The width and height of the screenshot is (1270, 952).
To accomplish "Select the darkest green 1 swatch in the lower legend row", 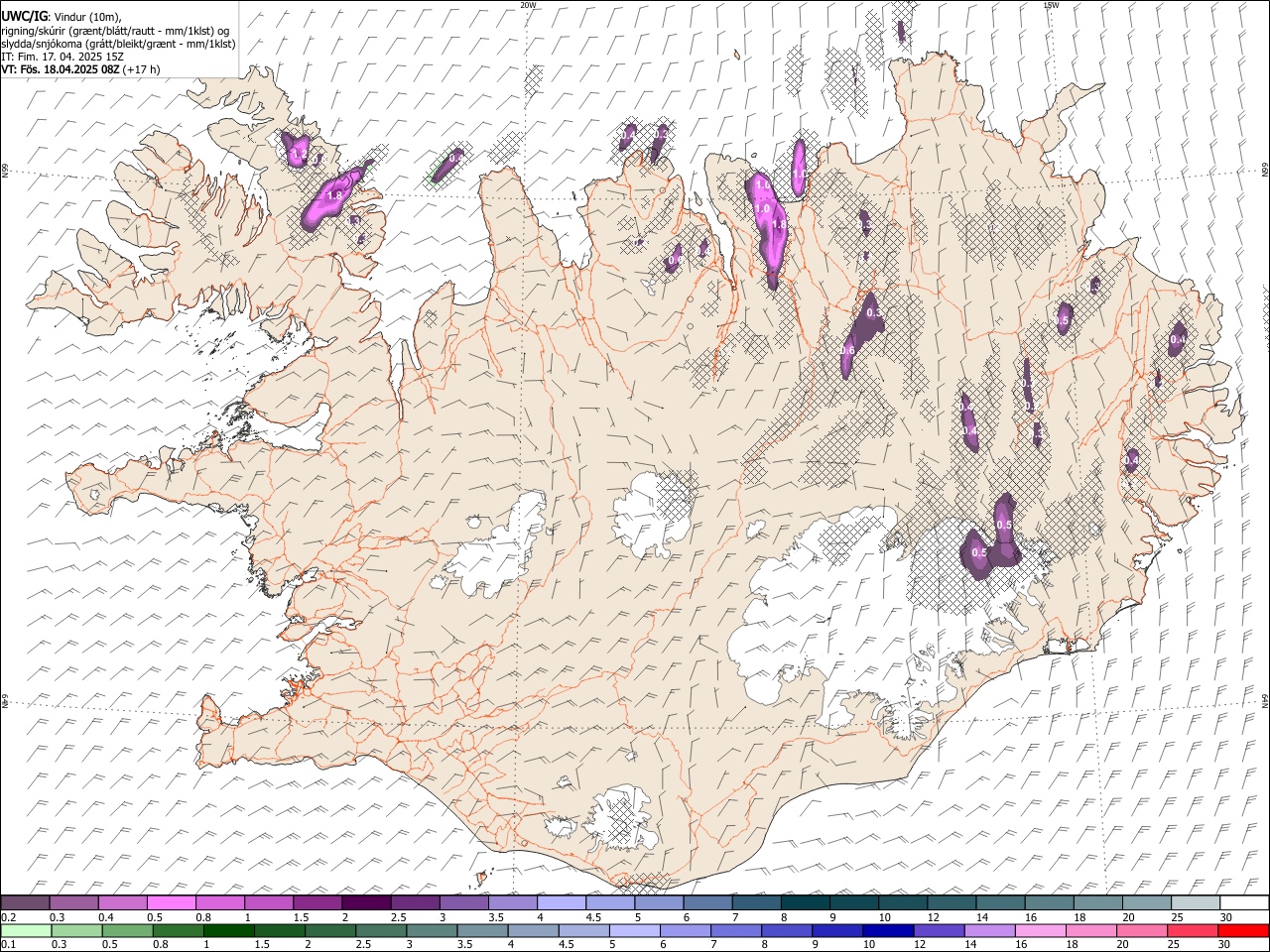I will coord(229,930).
